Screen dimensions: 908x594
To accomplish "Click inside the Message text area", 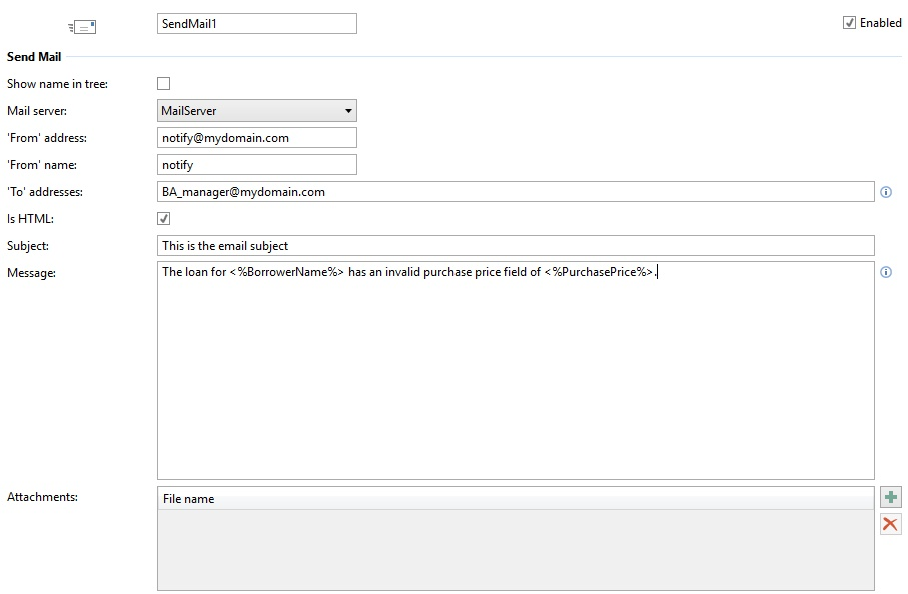I will [515, 380].
